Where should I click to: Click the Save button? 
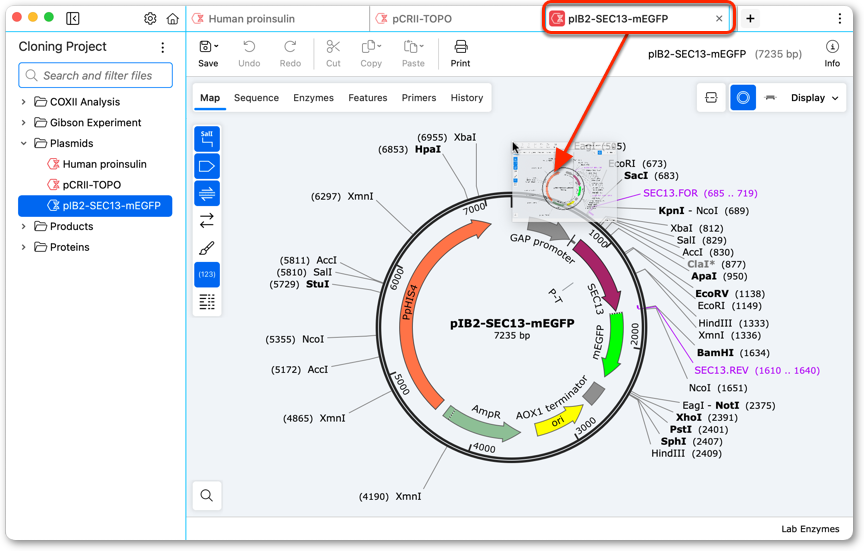208,53
